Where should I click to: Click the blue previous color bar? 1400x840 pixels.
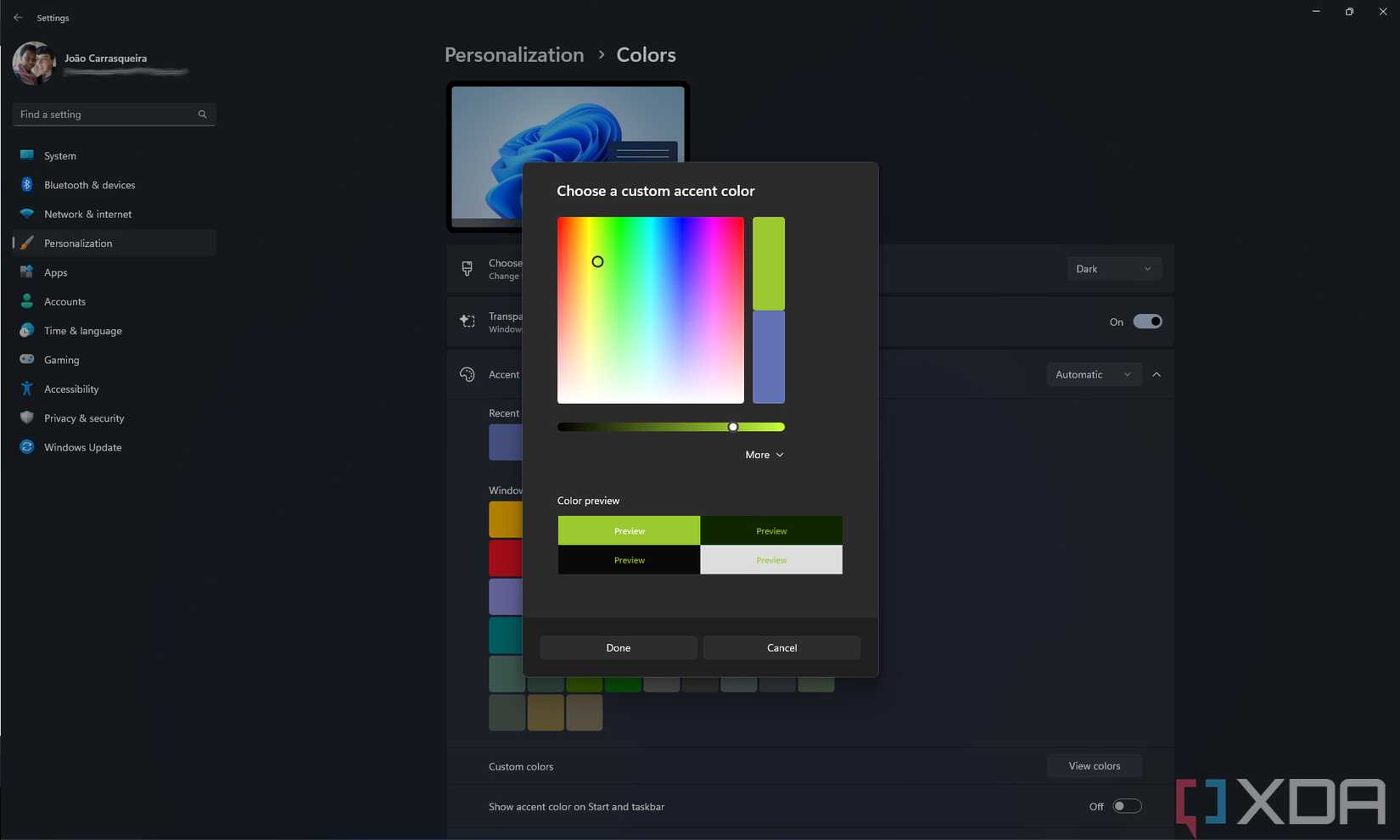[769, 357]
